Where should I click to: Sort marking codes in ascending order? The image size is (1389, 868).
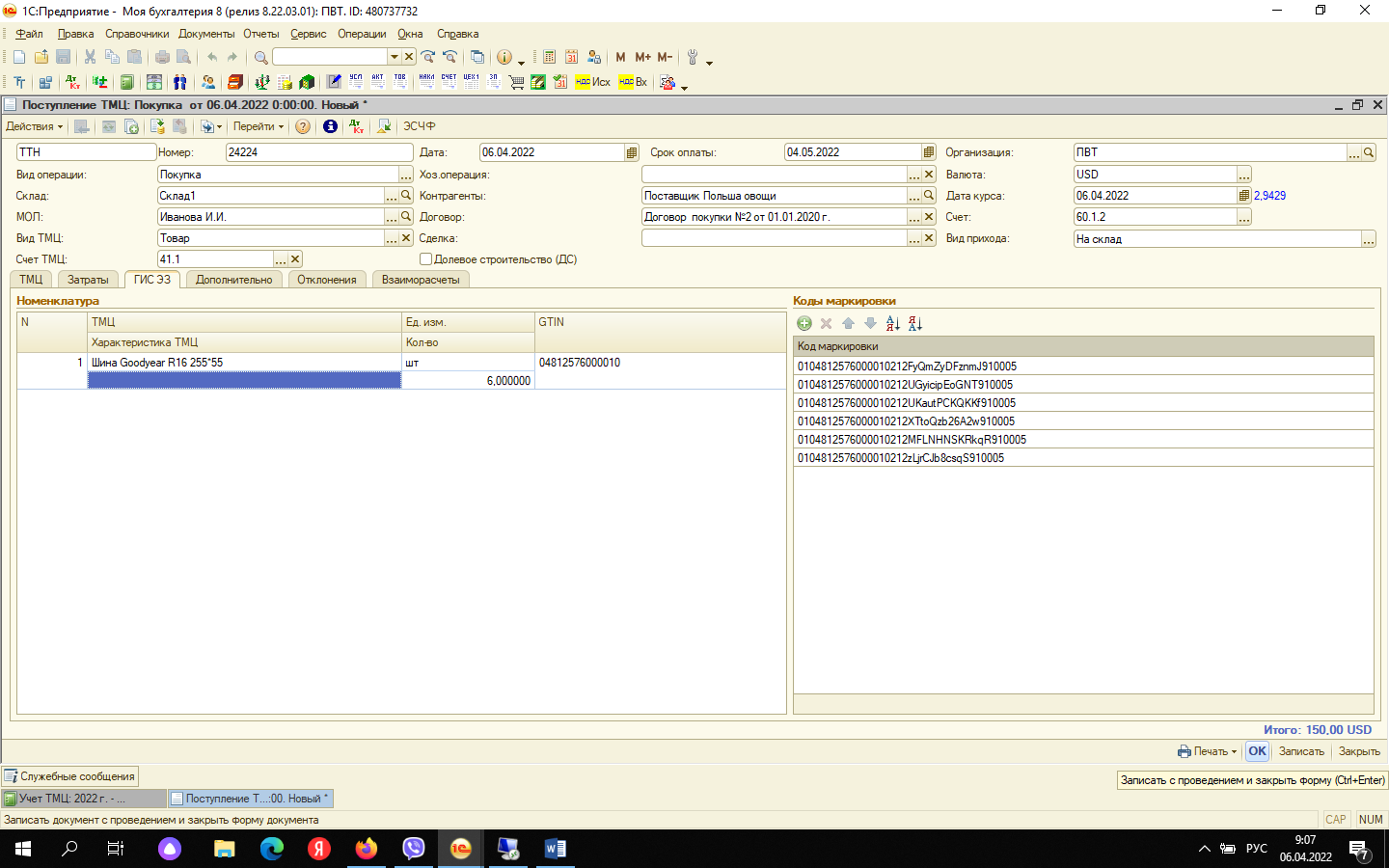pyautogui.click(x=892, y=324)
